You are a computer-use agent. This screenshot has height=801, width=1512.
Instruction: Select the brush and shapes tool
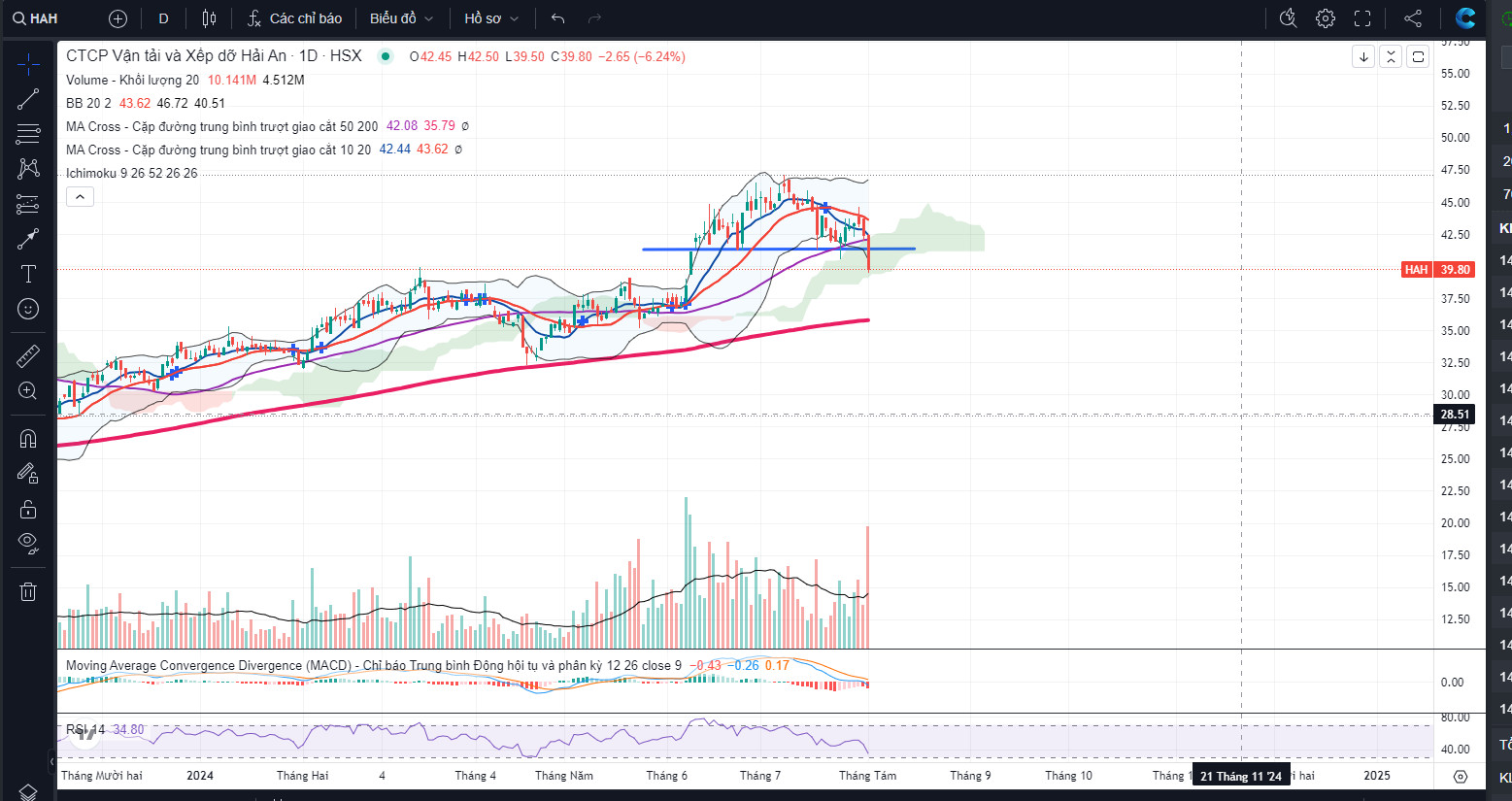coord(28,239)
